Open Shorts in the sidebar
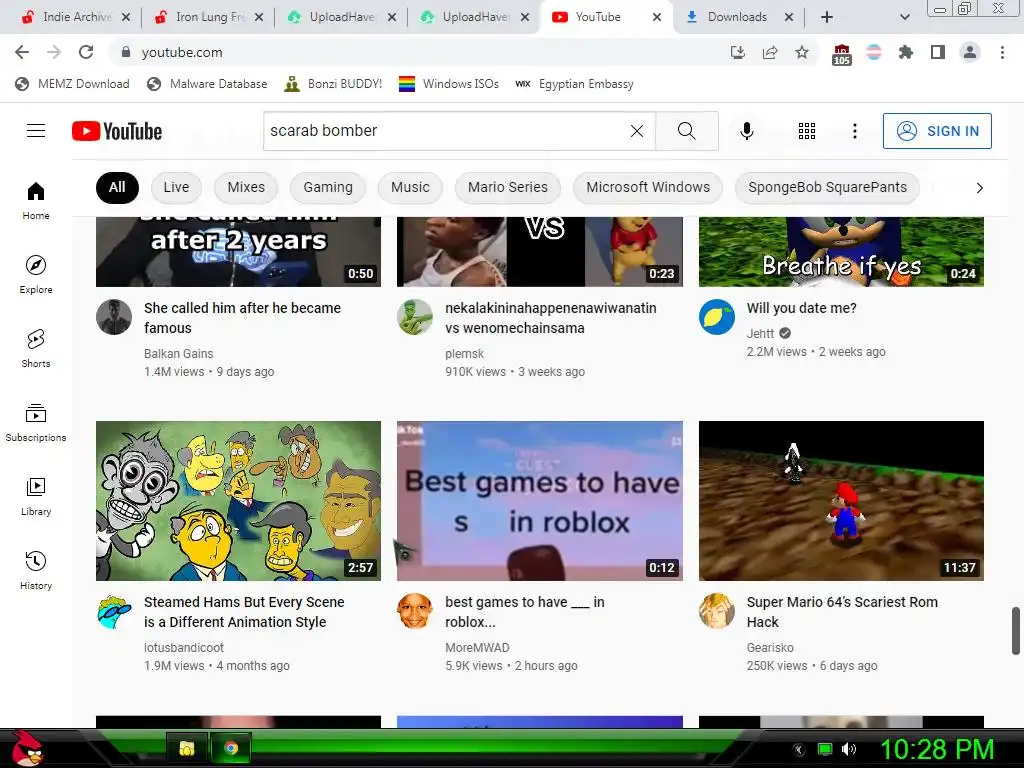The width and height of the screenshot is (1024, 768). 36,348
